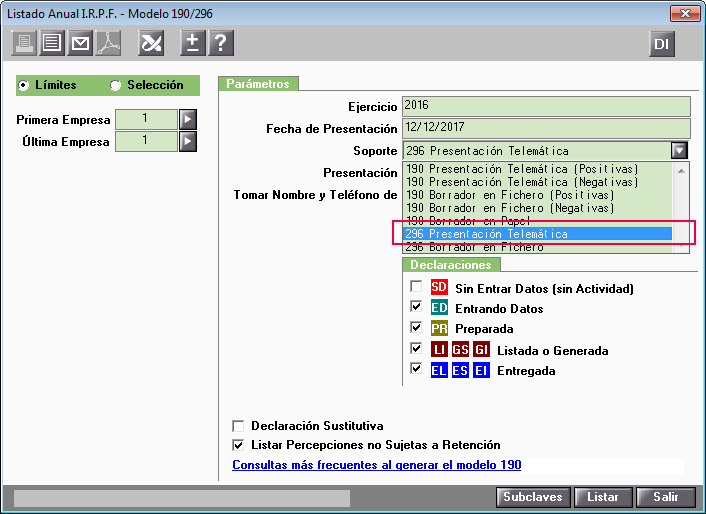Open the Consultas más frecuentes link
The height and width of the screenshot is (514, 706).
click(377, 465)
